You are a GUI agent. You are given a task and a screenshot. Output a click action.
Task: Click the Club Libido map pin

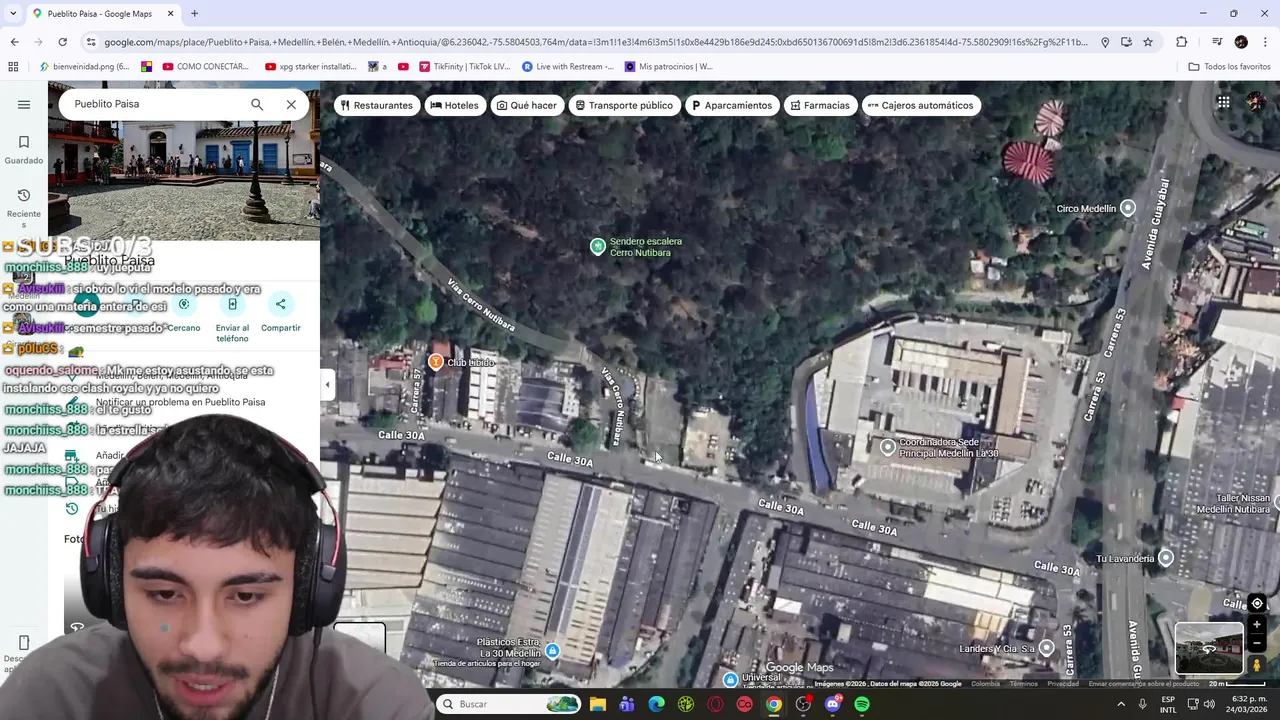point(436,362)
